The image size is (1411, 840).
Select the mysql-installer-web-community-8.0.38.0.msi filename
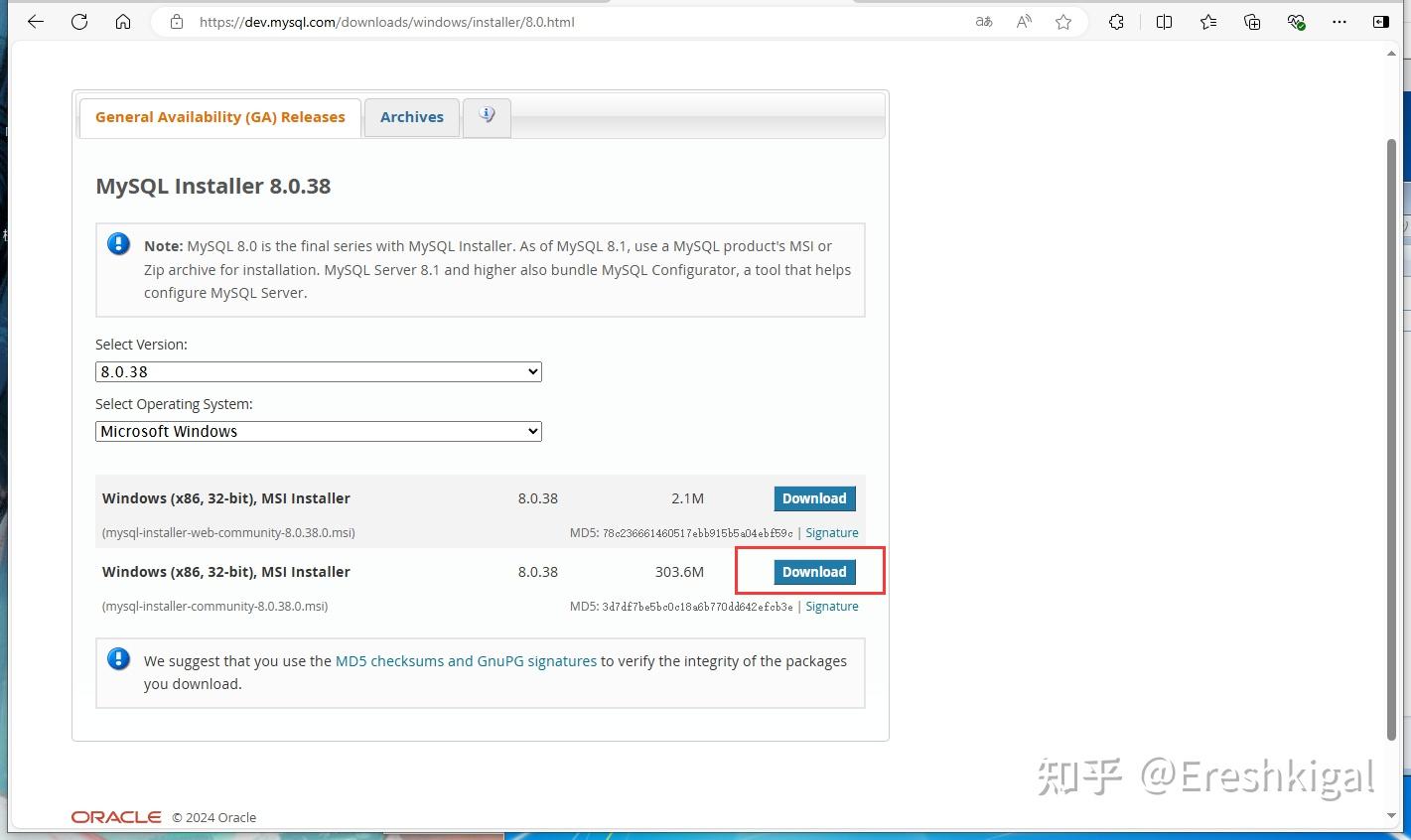[x=228, y=533]
